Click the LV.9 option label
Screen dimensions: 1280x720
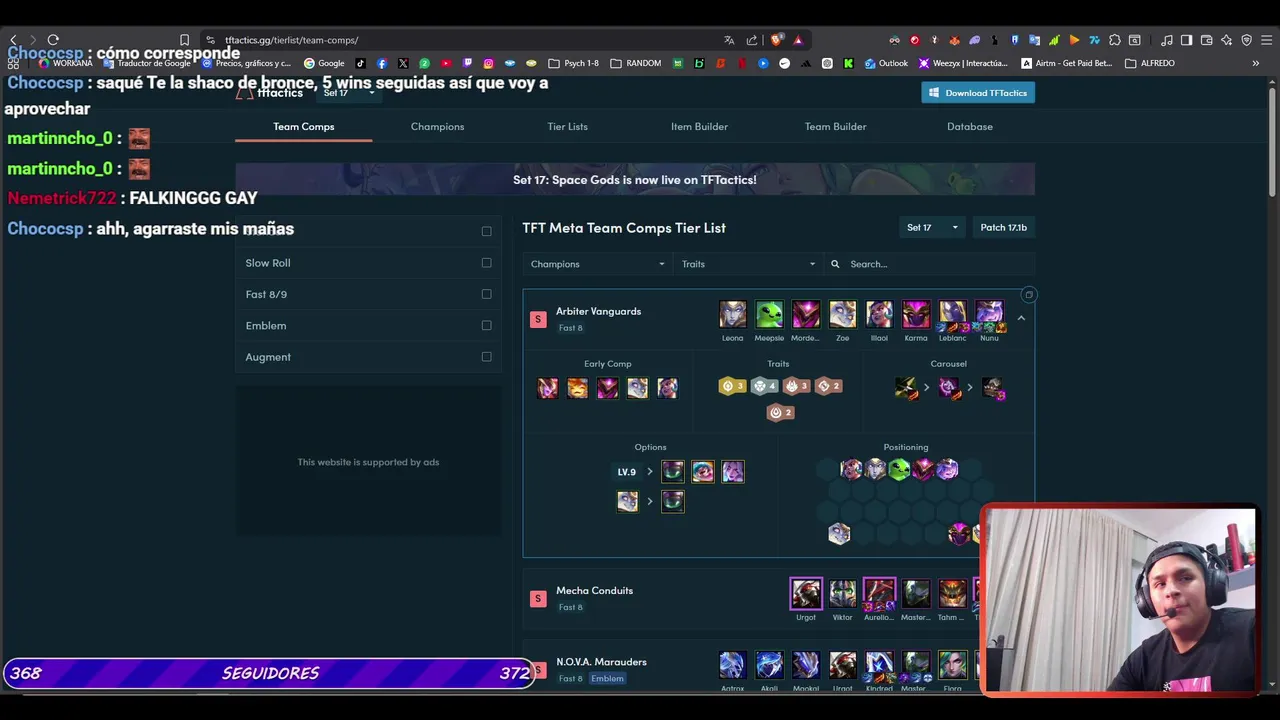pyautogui.click(x=627, y=472)
